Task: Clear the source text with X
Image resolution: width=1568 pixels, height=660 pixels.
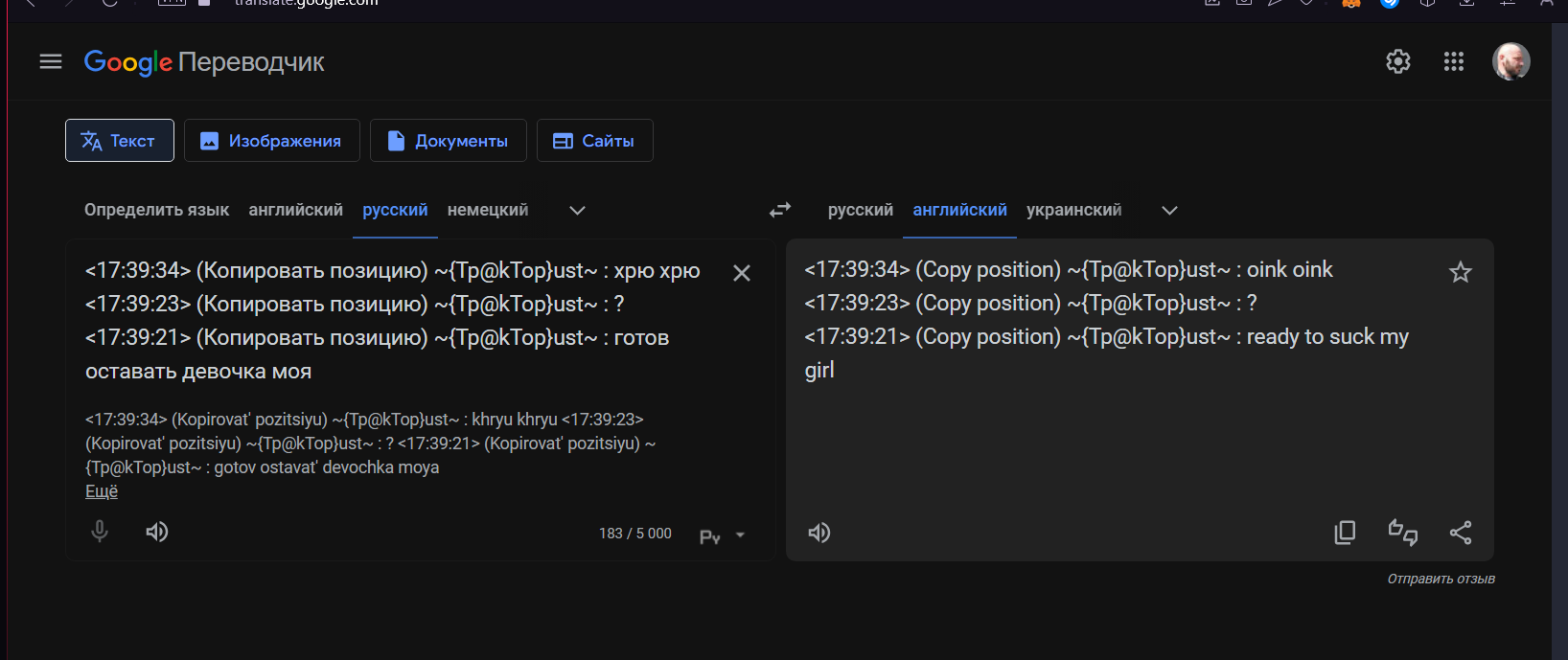Action: pyautogui.click(x=741, y=273)
